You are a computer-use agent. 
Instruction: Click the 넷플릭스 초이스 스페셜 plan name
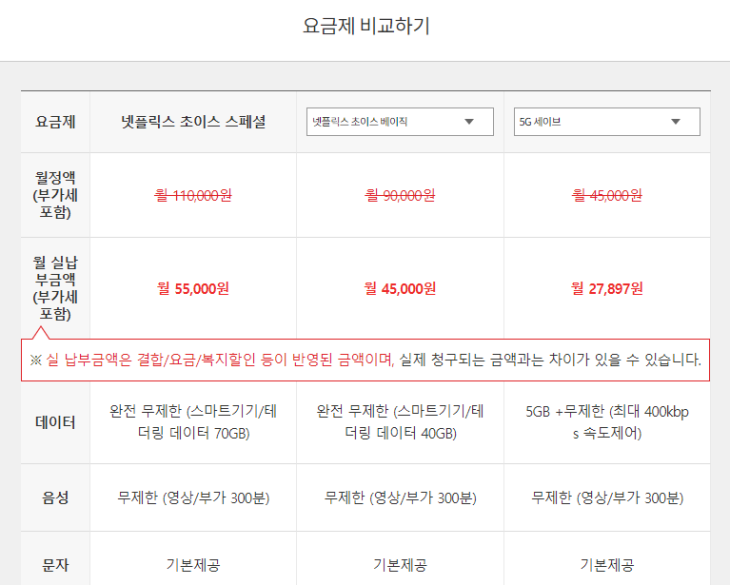pyautogui.click(x=193, y=122)
